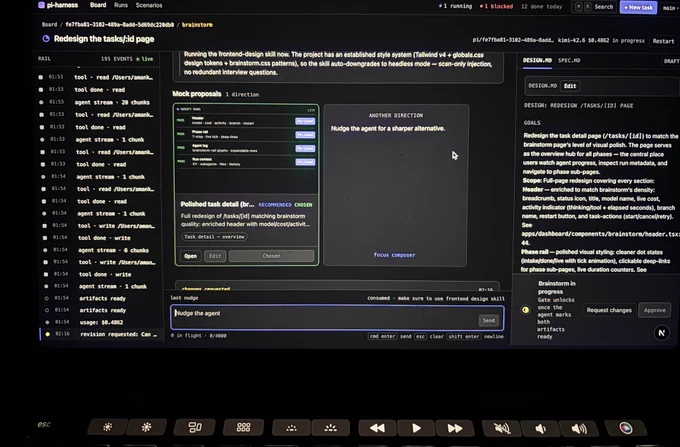Tap rewind on the Touch Bar
This screenshot has width=680, height=447.
377,428
